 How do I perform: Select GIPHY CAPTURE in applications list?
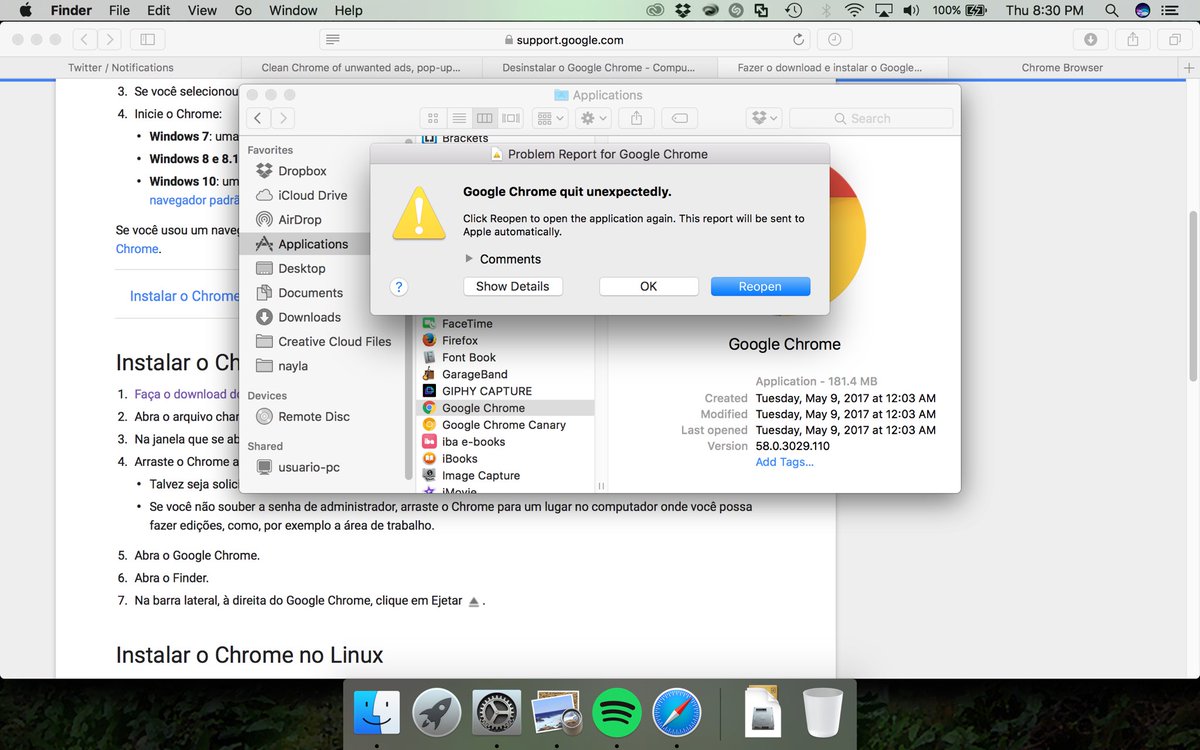coord(487,391)
